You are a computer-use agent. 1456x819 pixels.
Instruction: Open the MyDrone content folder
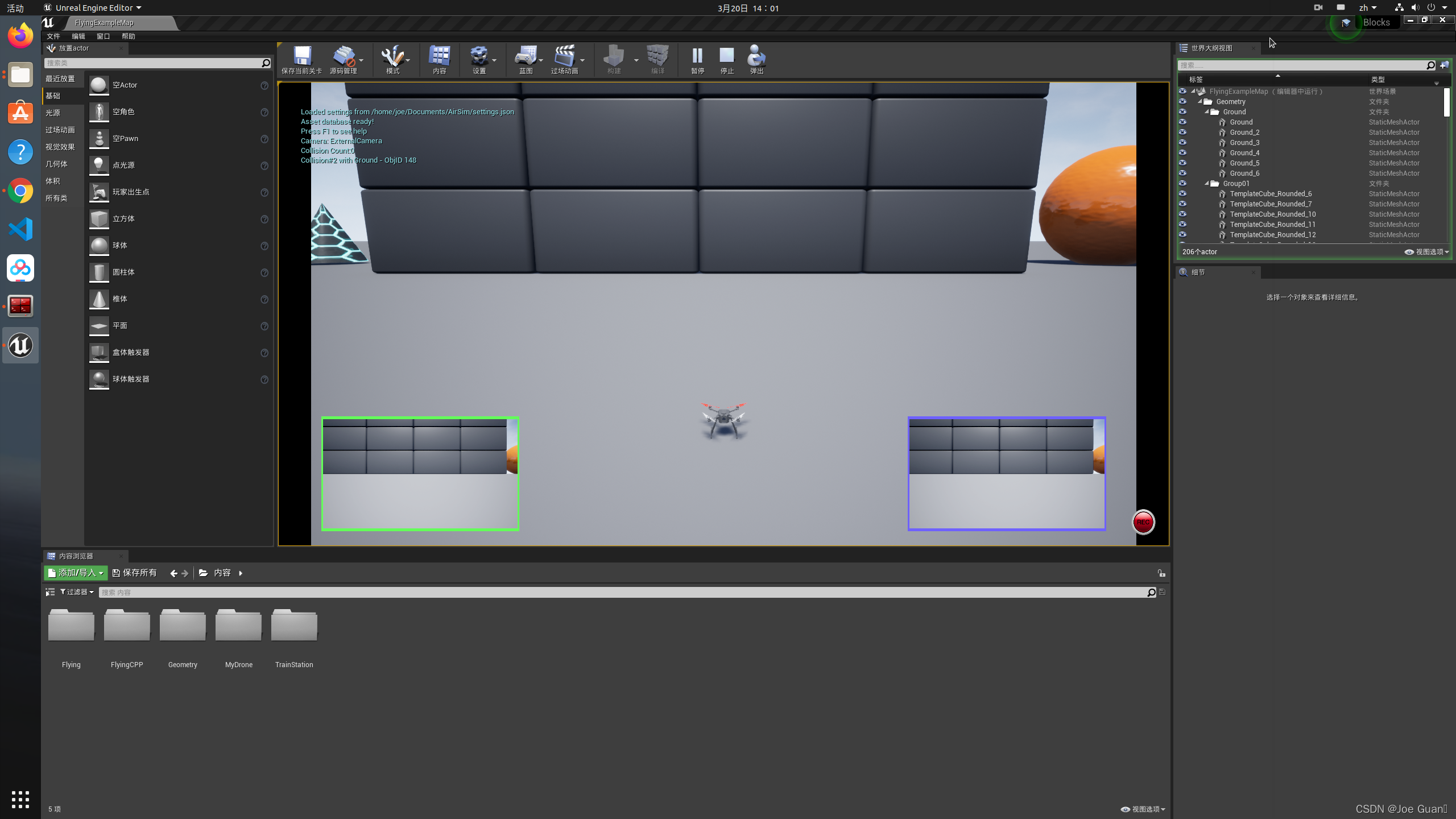pyautogui.click(x=238, y=627)
